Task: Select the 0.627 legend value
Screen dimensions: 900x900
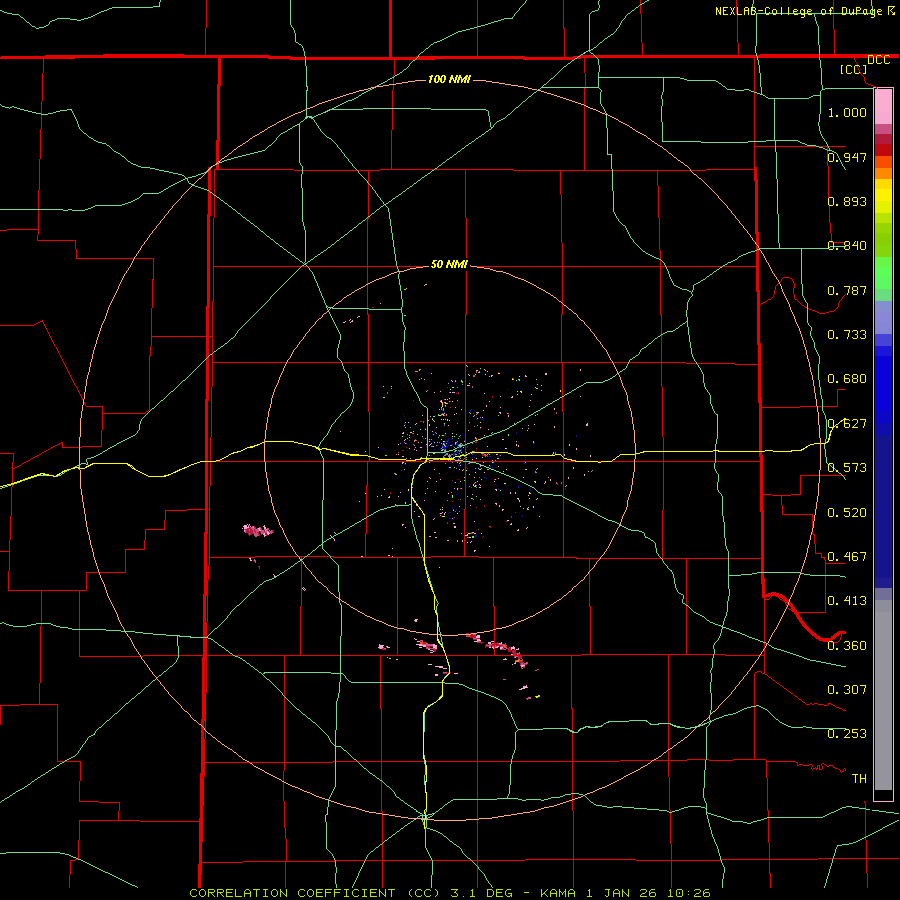Action: [847, 424]
